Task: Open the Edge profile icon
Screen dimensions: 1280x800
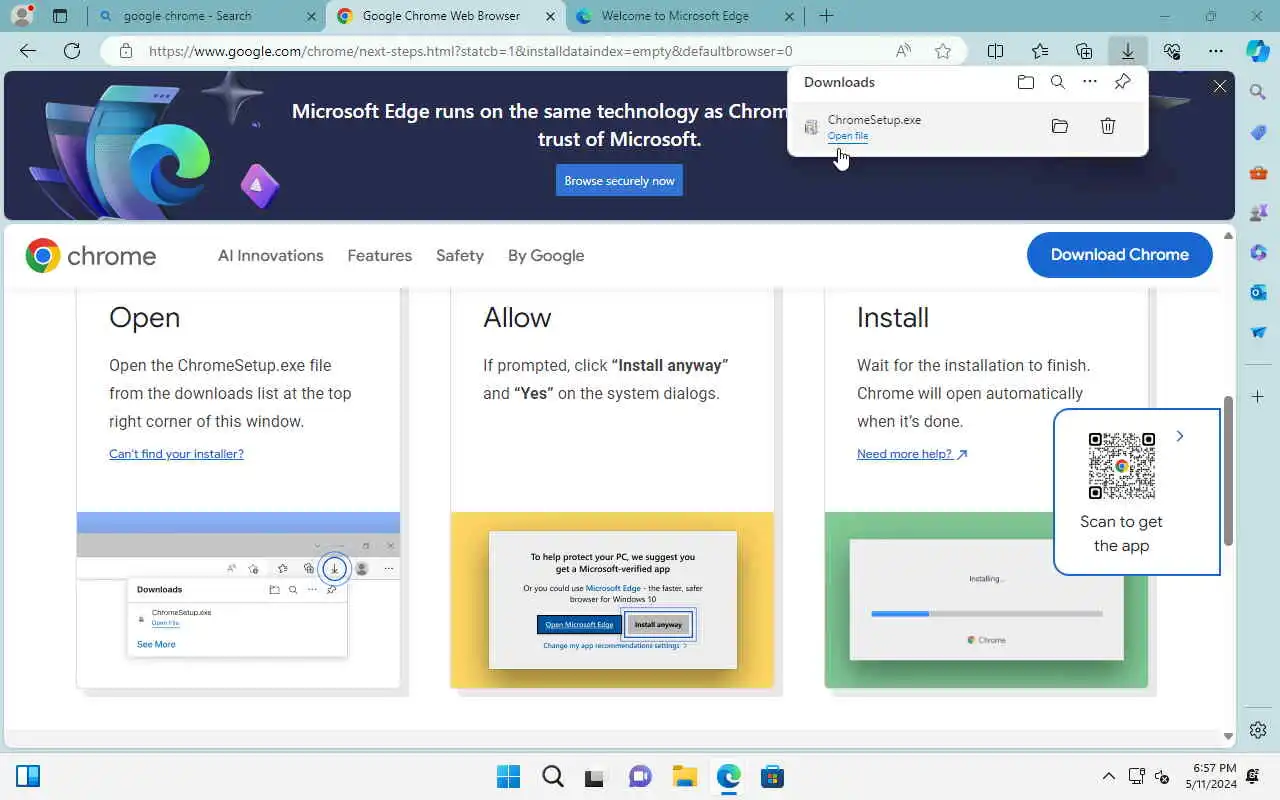Action: pyautogui.click(x=21, y=16)
